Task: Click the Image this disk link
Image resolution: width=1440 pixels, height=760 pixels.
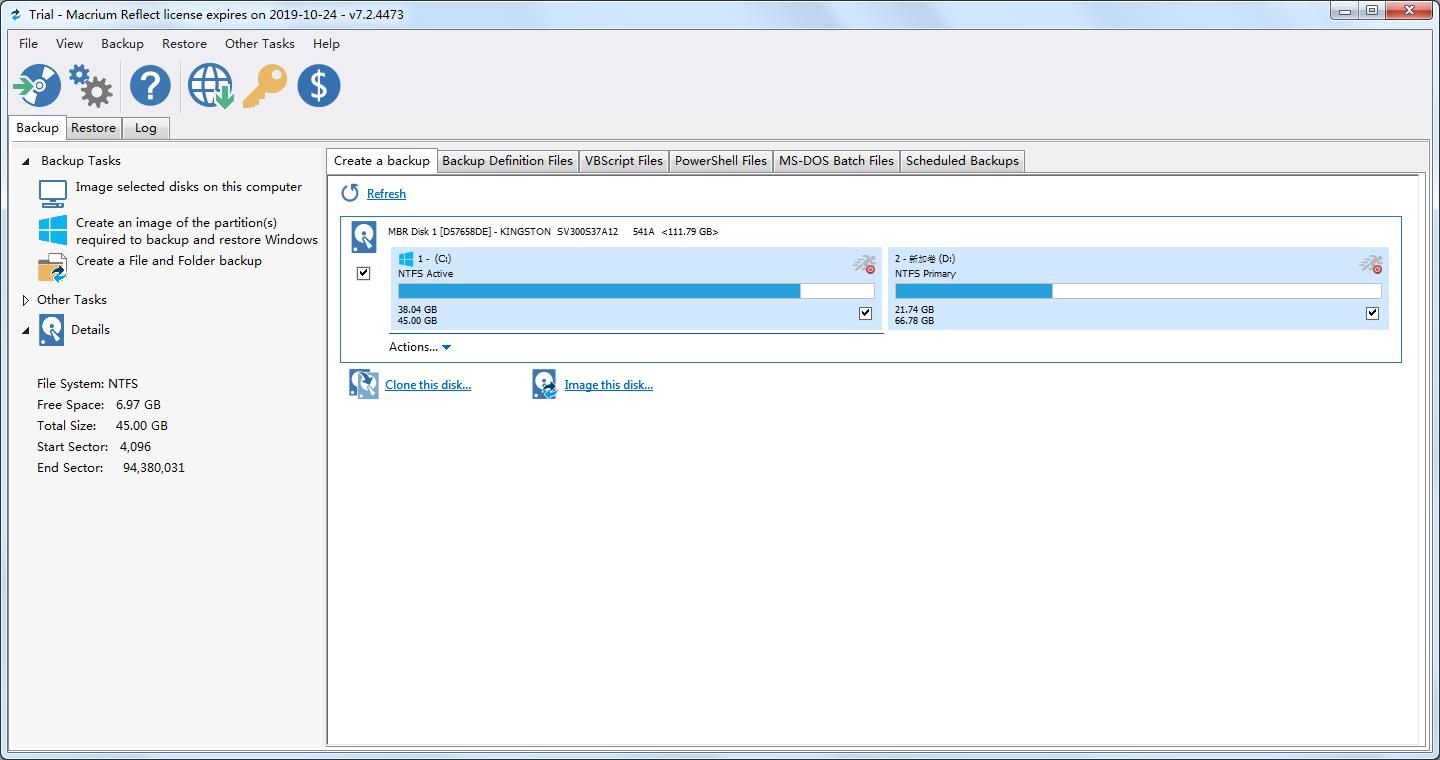Action: [608, 385]
